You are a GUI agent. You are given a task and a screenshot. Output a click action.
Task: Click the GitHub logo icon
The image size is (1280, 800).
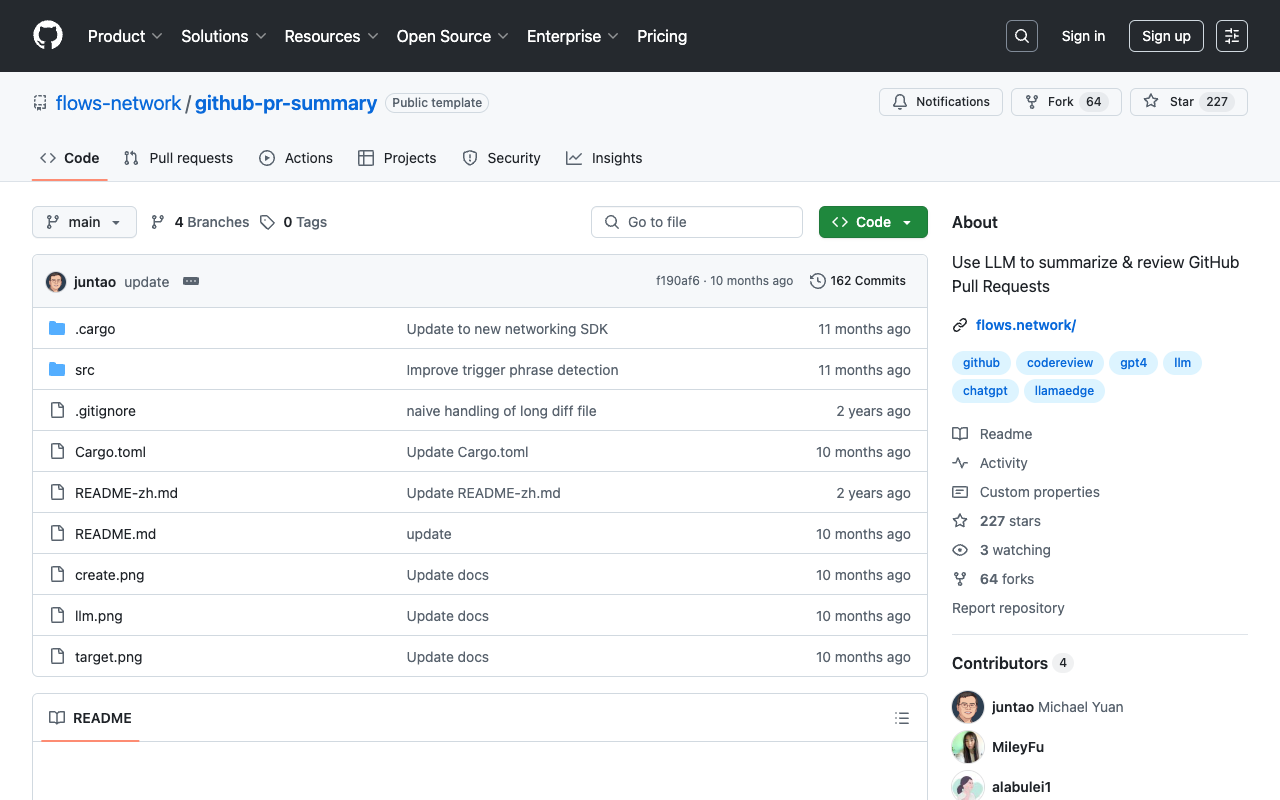pyautogui.click(x=48, y=36)
